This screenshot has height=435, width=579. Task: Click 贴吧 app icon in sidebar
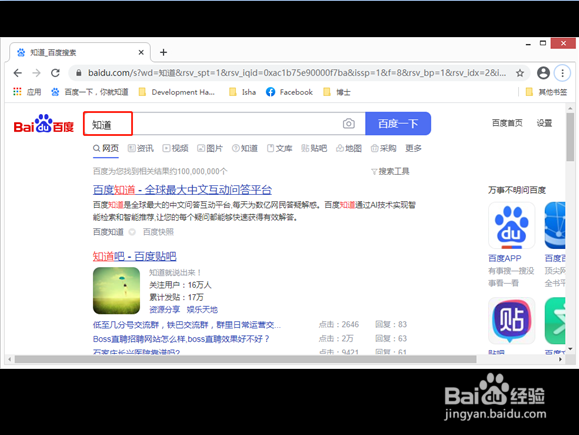tap(511, 321)
